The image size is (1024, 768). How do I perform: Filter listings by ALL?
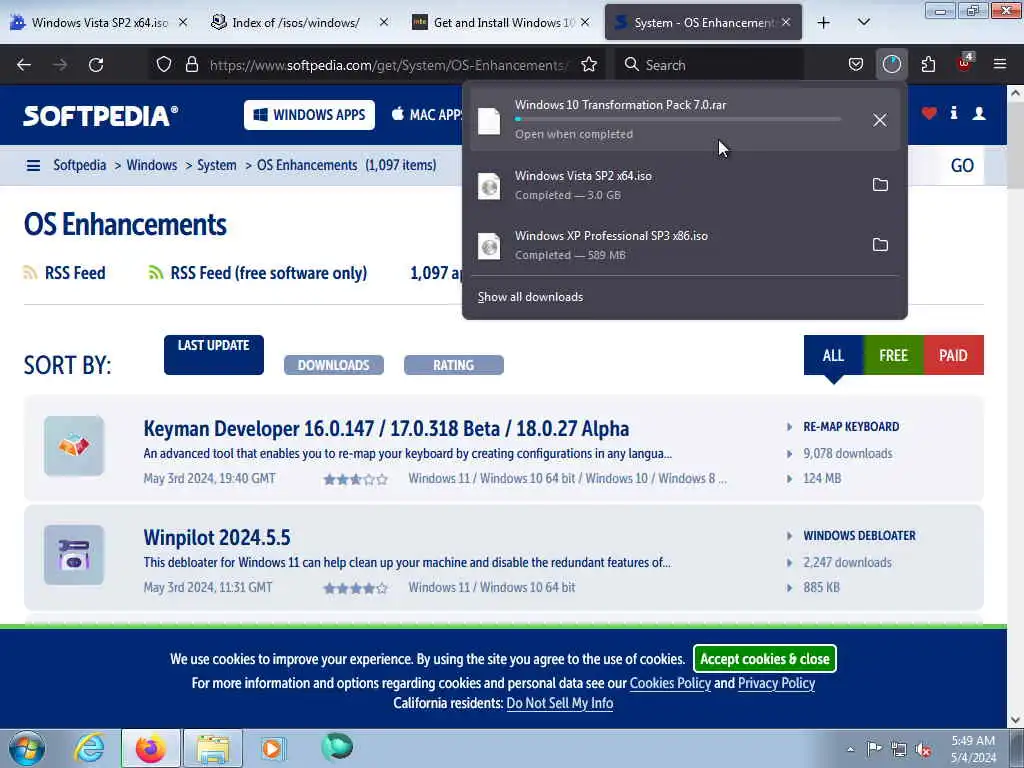coord(833,355)
